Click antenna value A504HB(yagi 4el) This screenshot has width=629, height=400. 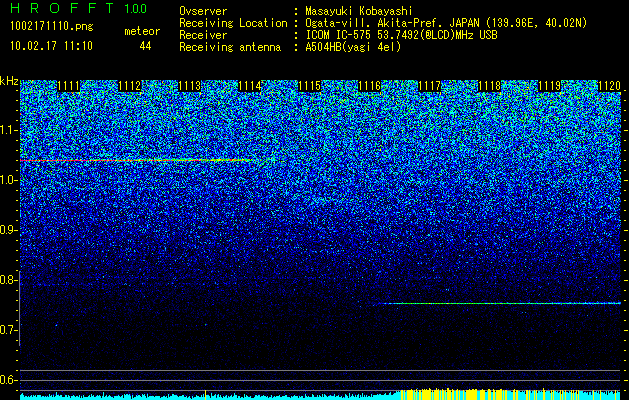click(353, 47)
